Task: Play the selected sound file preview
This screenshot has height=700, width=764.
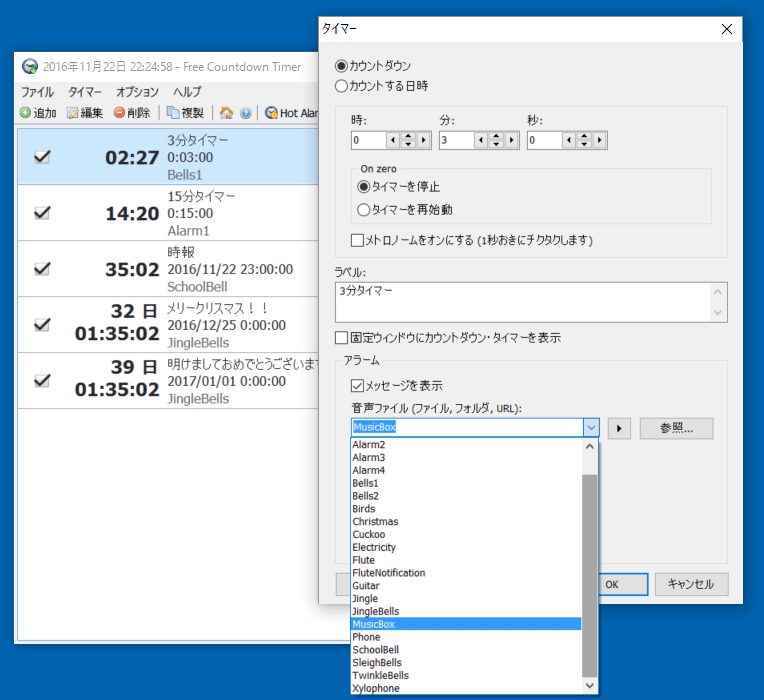Action: tap(619, 429)
